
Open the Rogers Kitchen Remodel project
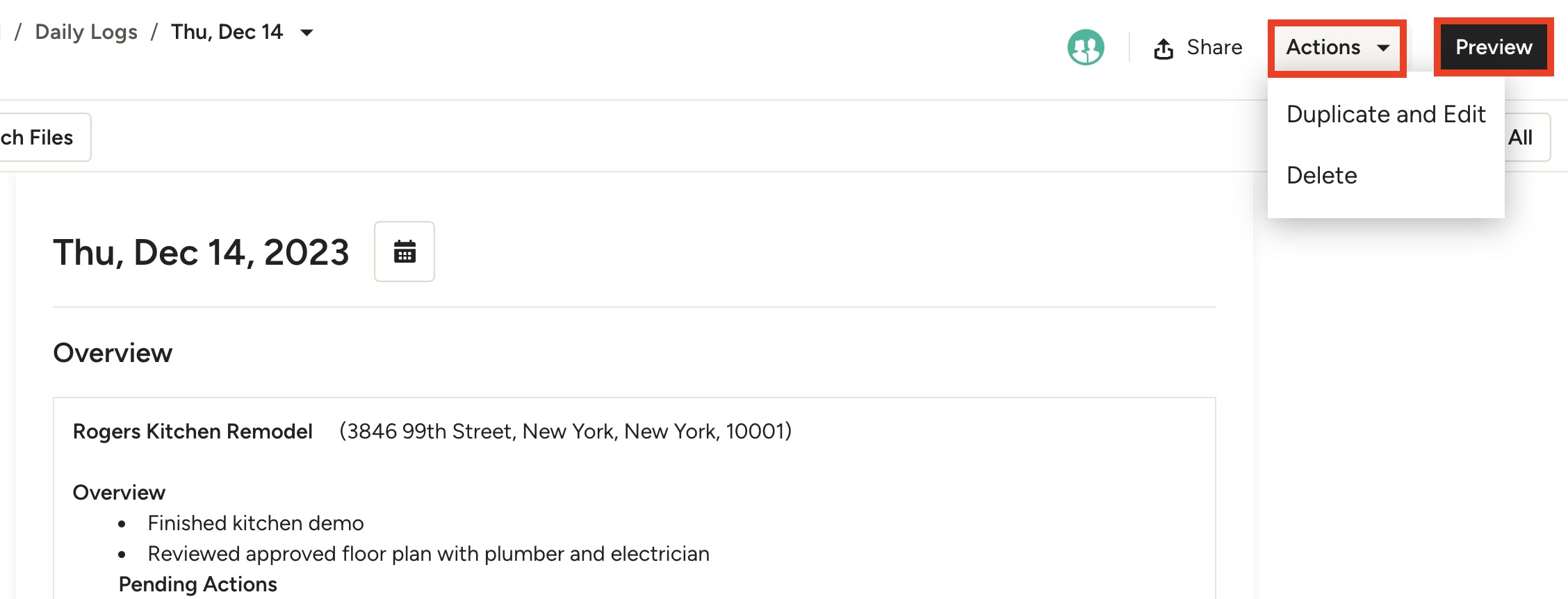tap(193, 431)
